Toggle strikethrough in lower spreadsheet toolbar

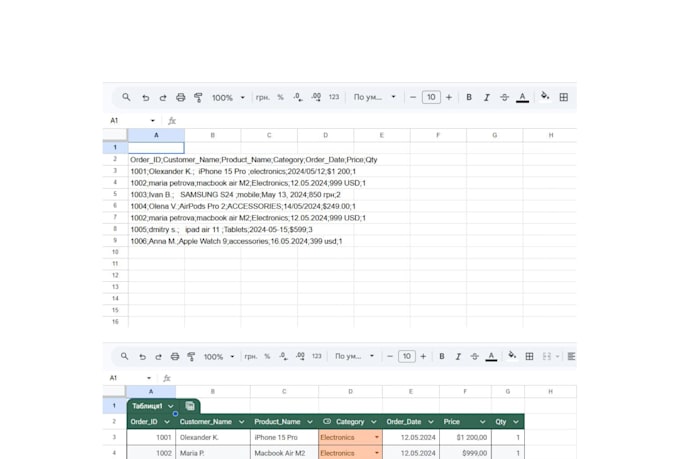[474, 357]
